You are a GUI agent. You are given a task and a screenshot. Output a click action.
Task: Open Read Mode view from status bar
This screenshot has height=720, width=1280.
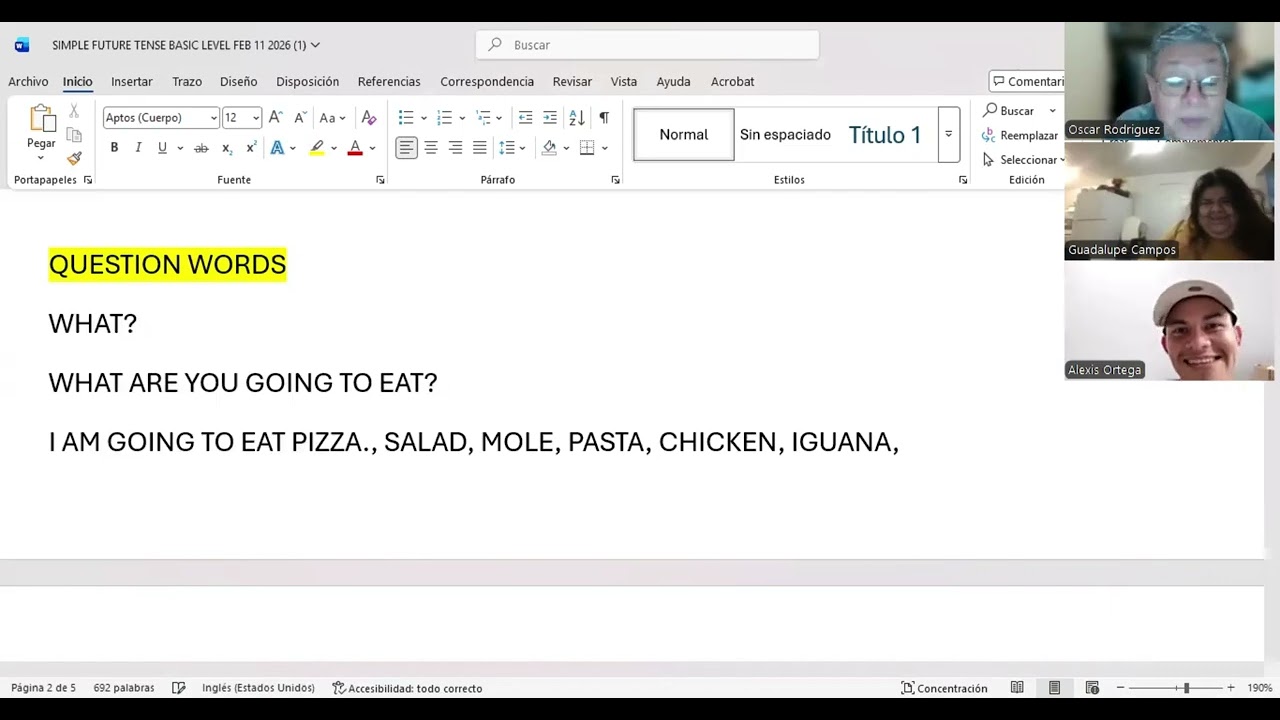point(1017,688)
